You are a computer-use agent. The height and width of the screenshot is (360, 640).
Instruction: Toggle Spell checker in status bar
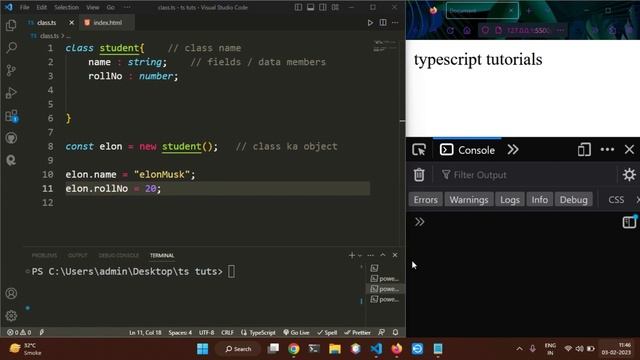(327, 333)
